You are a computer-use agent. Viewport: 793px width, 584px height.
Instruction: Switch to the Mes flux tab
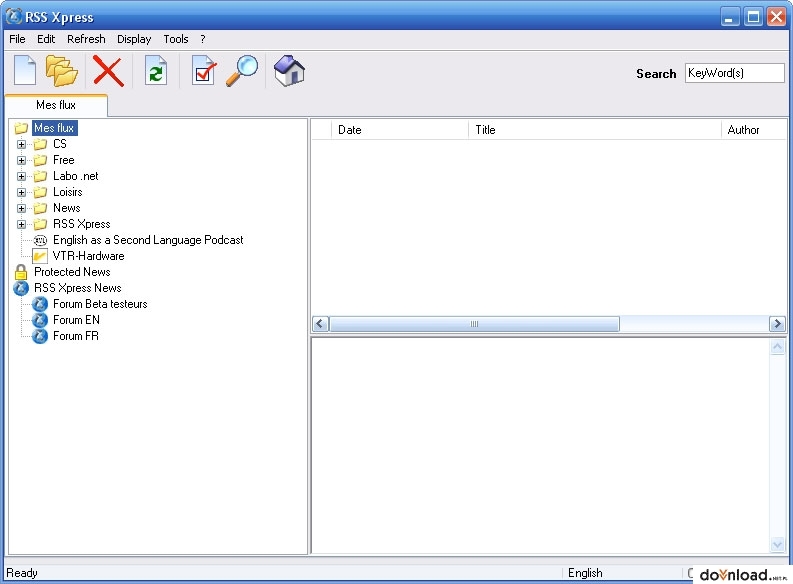(56, 105)
